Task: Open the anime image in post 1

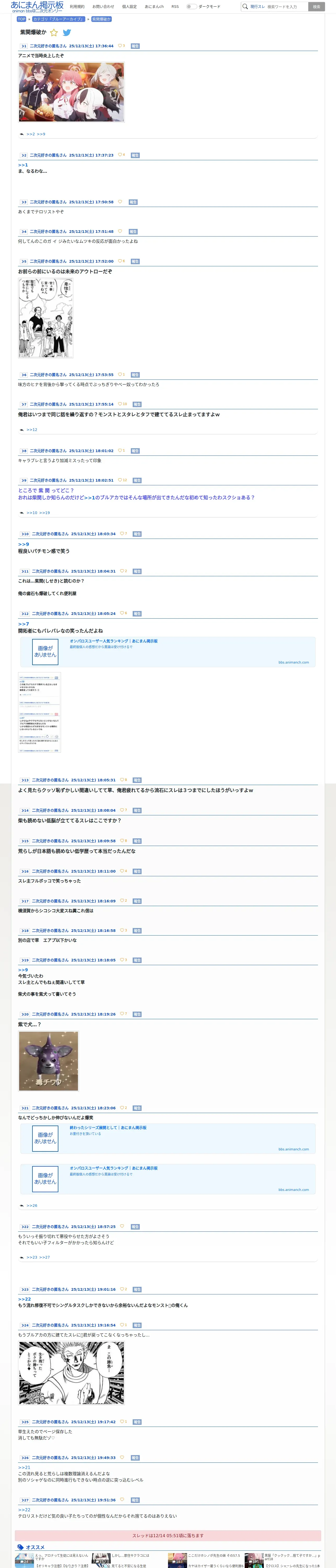Action: [71, 93]
